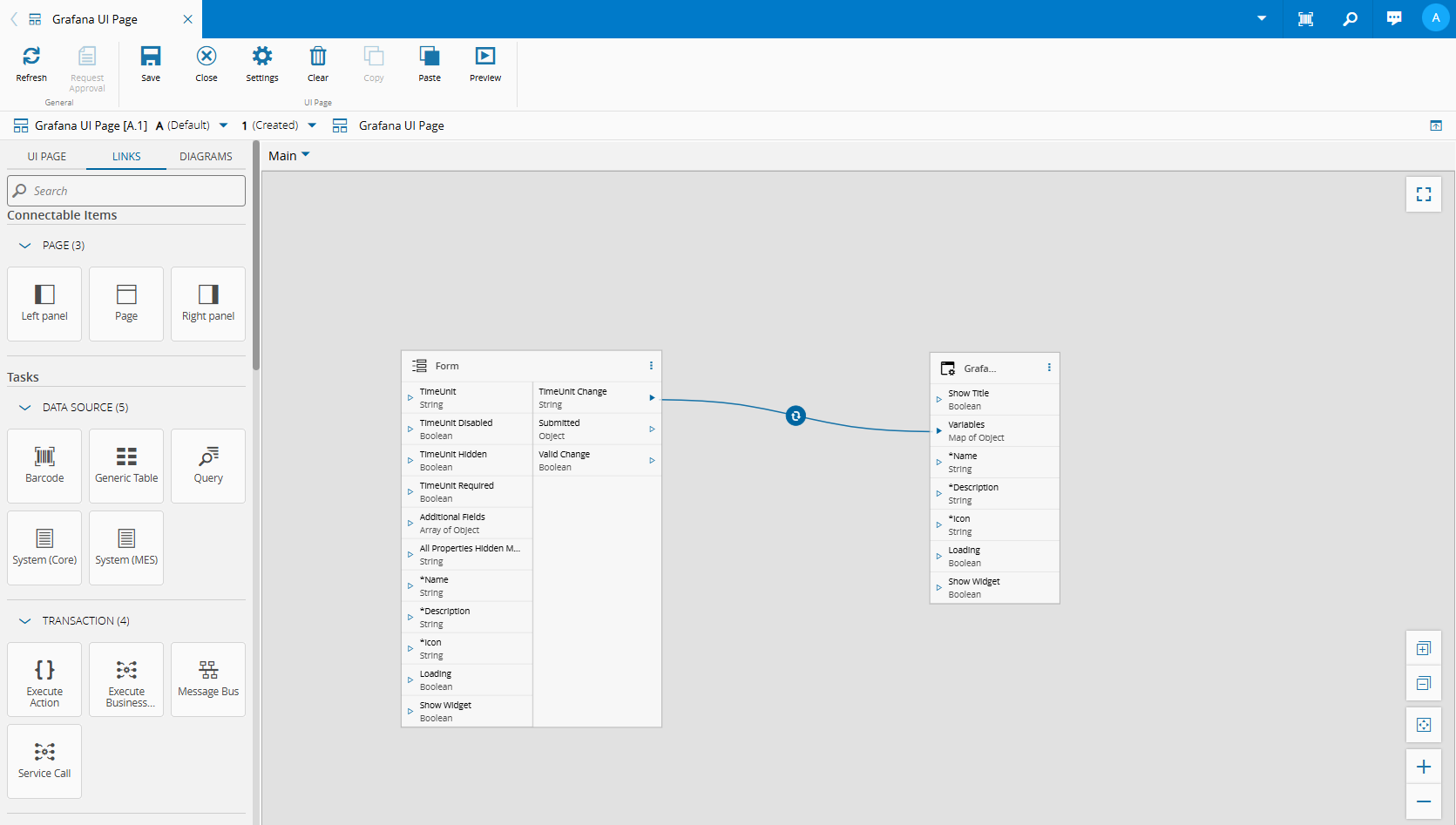Close the Grafana UI Page tab

[187, 19]
